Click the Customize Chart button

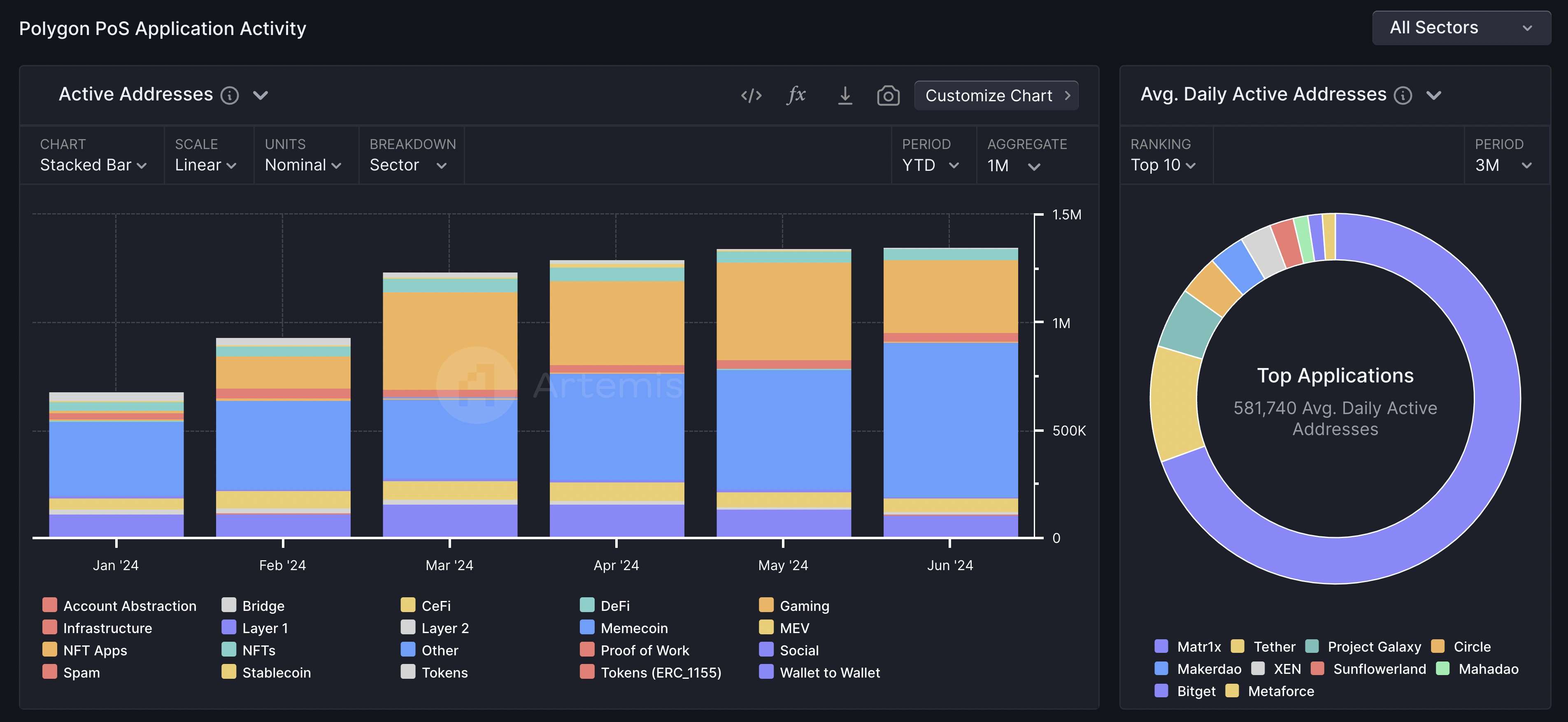(x=996, y=95)
